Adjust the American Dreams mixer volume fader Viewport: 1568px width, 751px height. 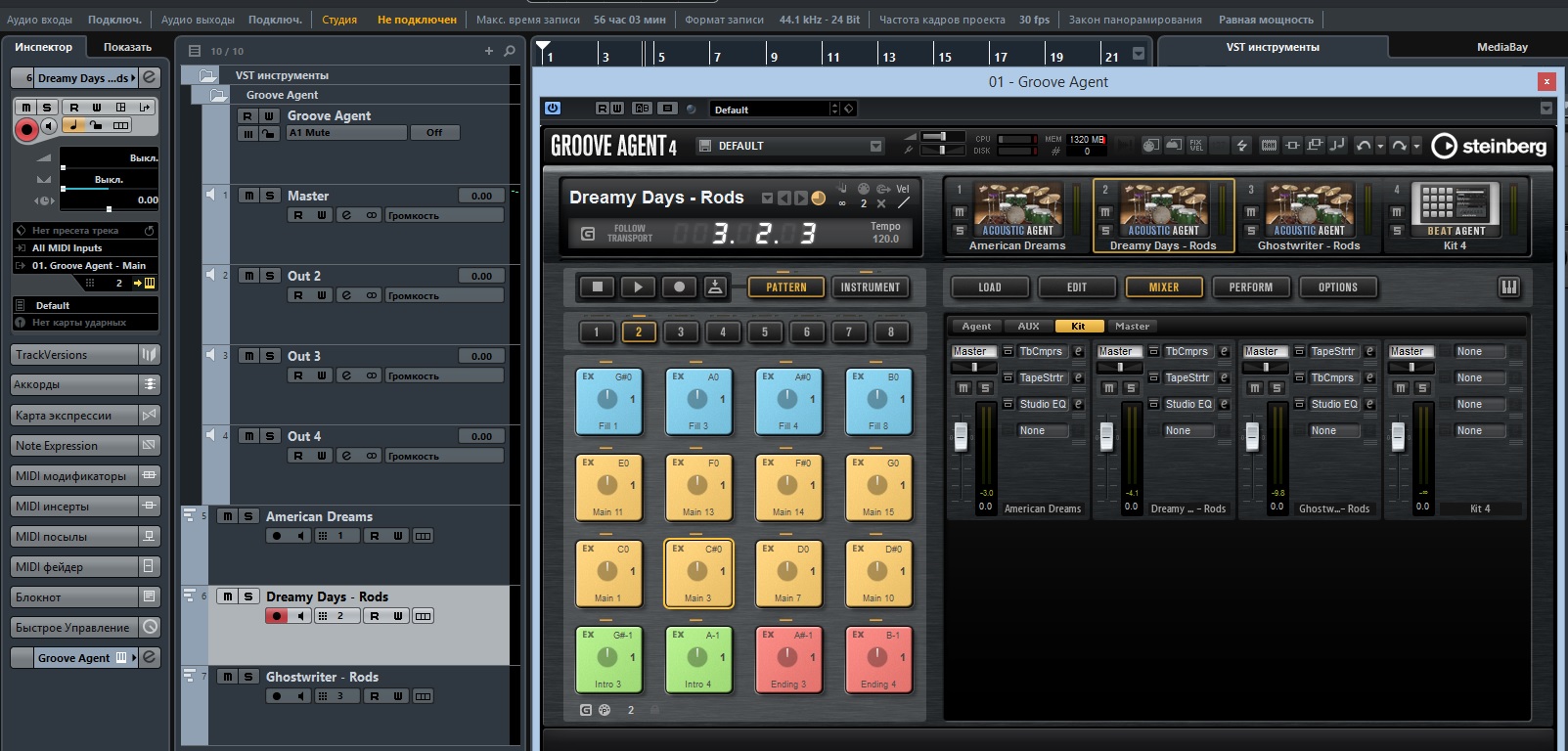961,437
